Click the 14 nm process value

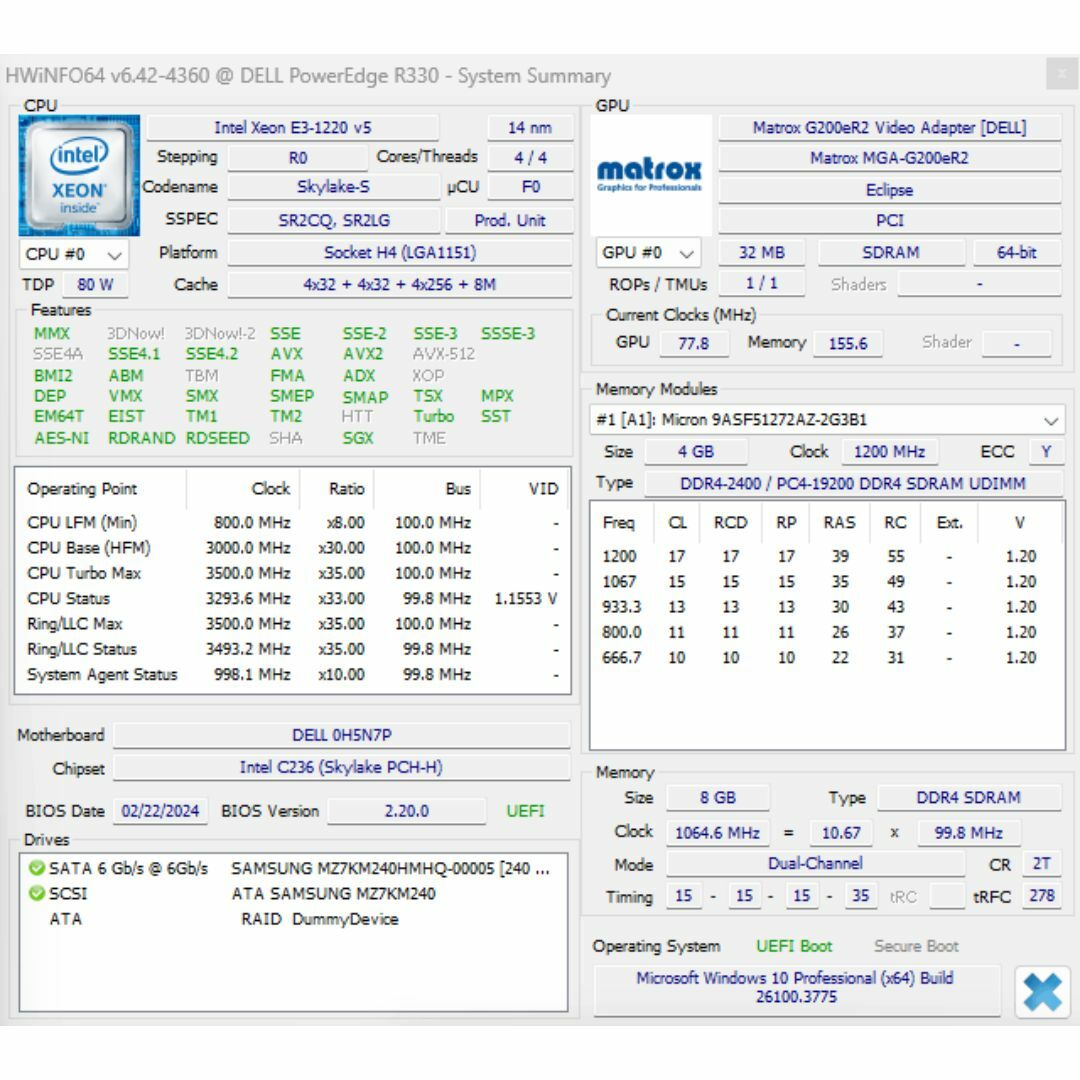click(x=530, y=127)
